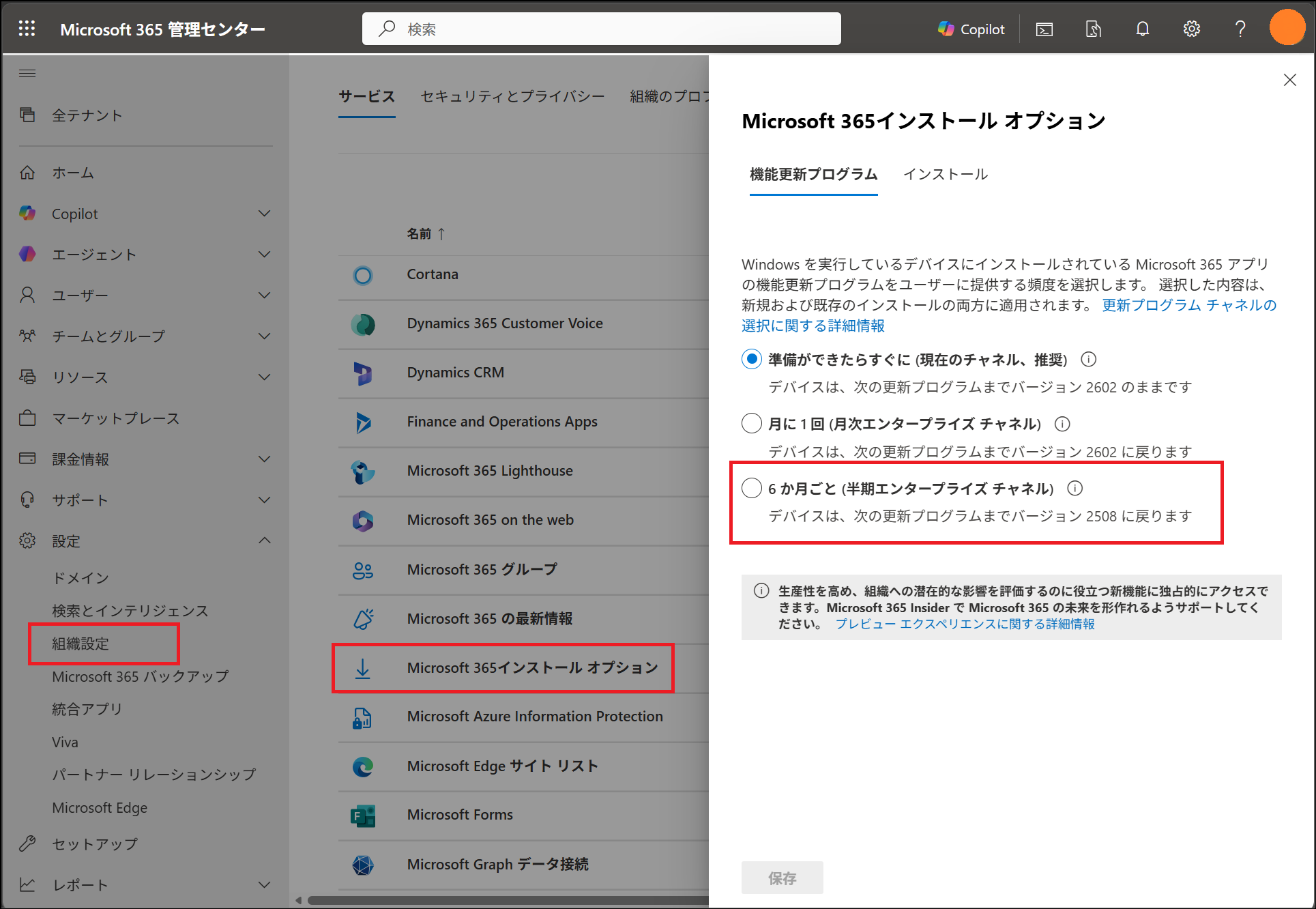This screenshot has height=909, width=1316.
Task: Click the horizontal scrollbar at bottom
Action: 505,900
